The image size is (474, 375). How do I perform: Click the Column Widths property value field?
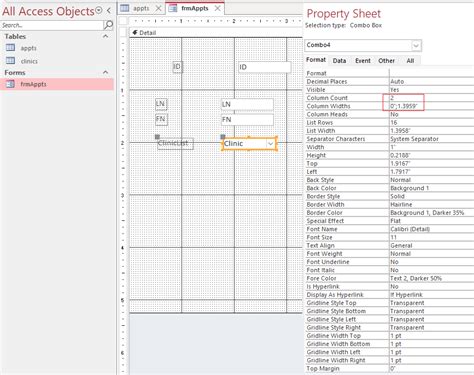click(x=431, y=106)
